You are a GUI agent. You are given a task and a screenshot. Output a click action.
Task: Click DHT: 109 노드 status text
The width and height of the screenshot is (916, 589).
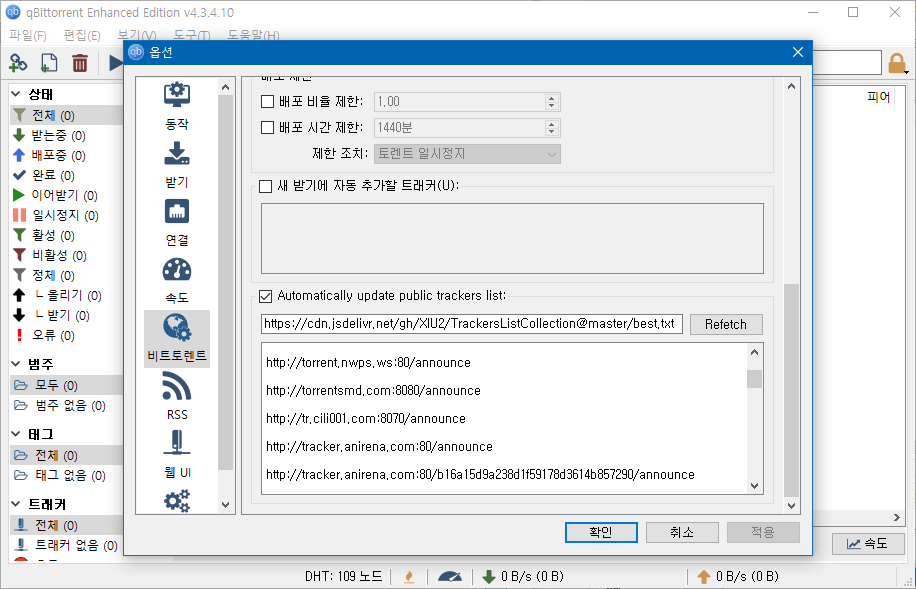tap(344, 577)
